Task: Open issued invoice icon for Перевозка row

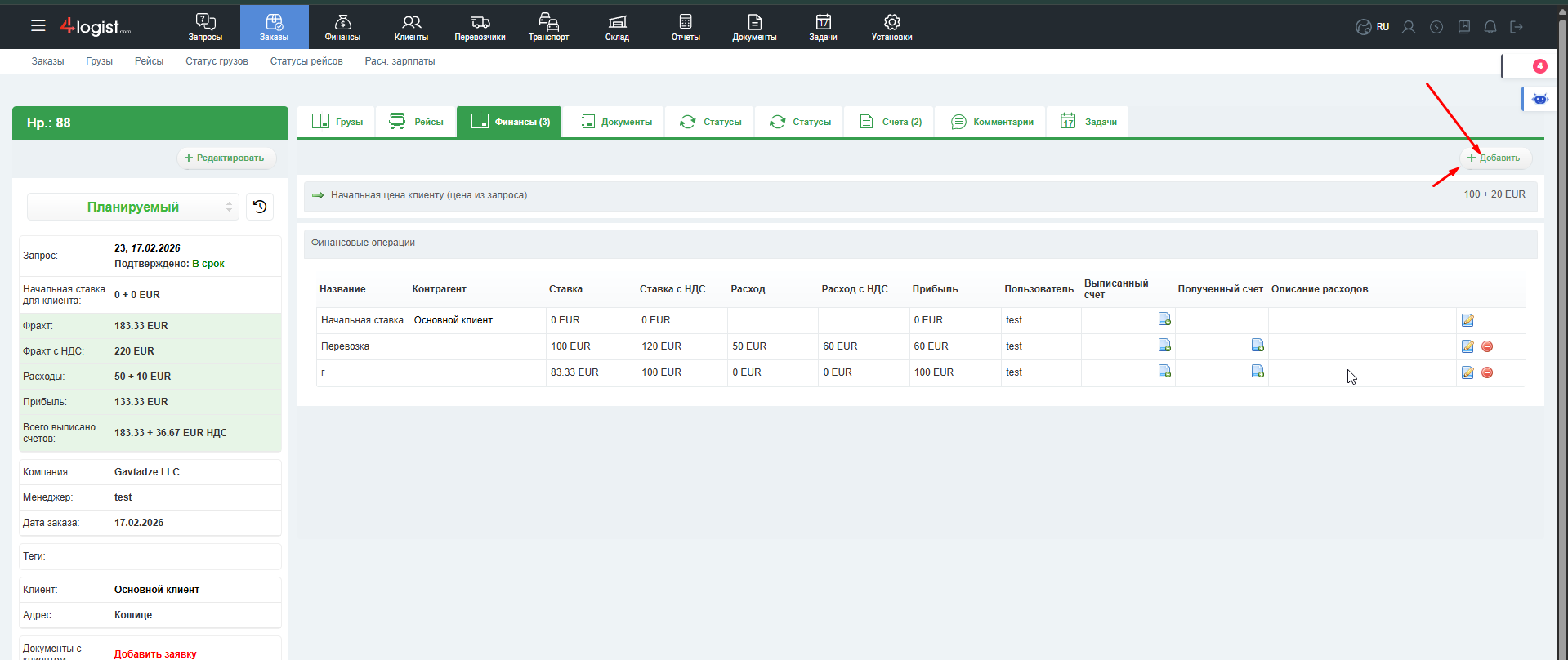Action: [x=1164, y=346]
